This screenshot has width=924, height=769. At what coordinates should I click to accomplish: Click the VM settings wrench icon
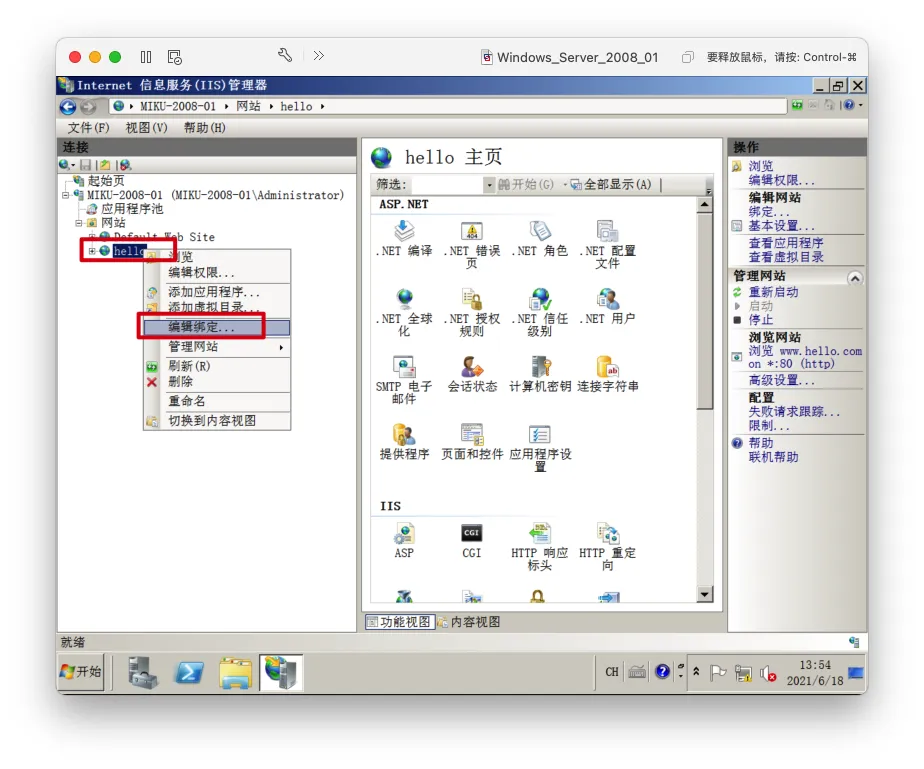[x=285, y=55]
